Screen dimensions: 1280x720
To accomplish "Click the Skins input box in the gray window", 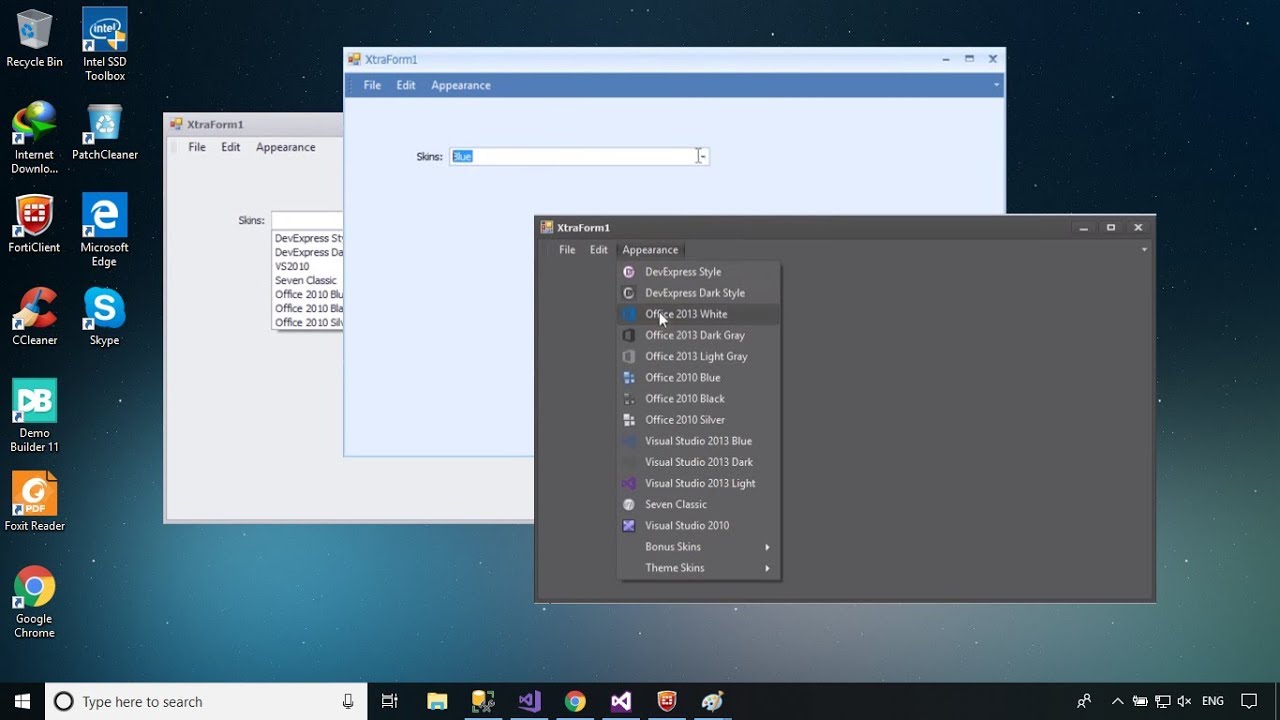I will (x=307, y=220).
